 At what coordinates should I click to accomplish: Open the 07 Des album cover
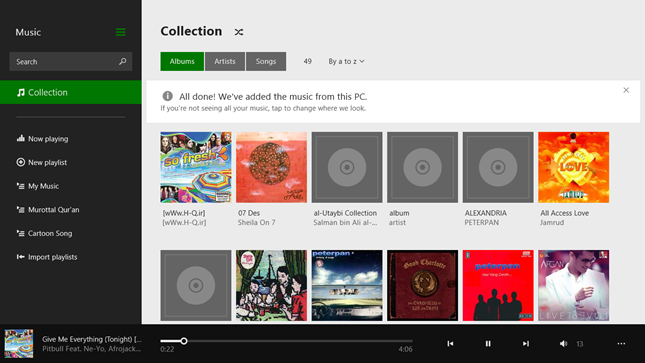[271, 167]
